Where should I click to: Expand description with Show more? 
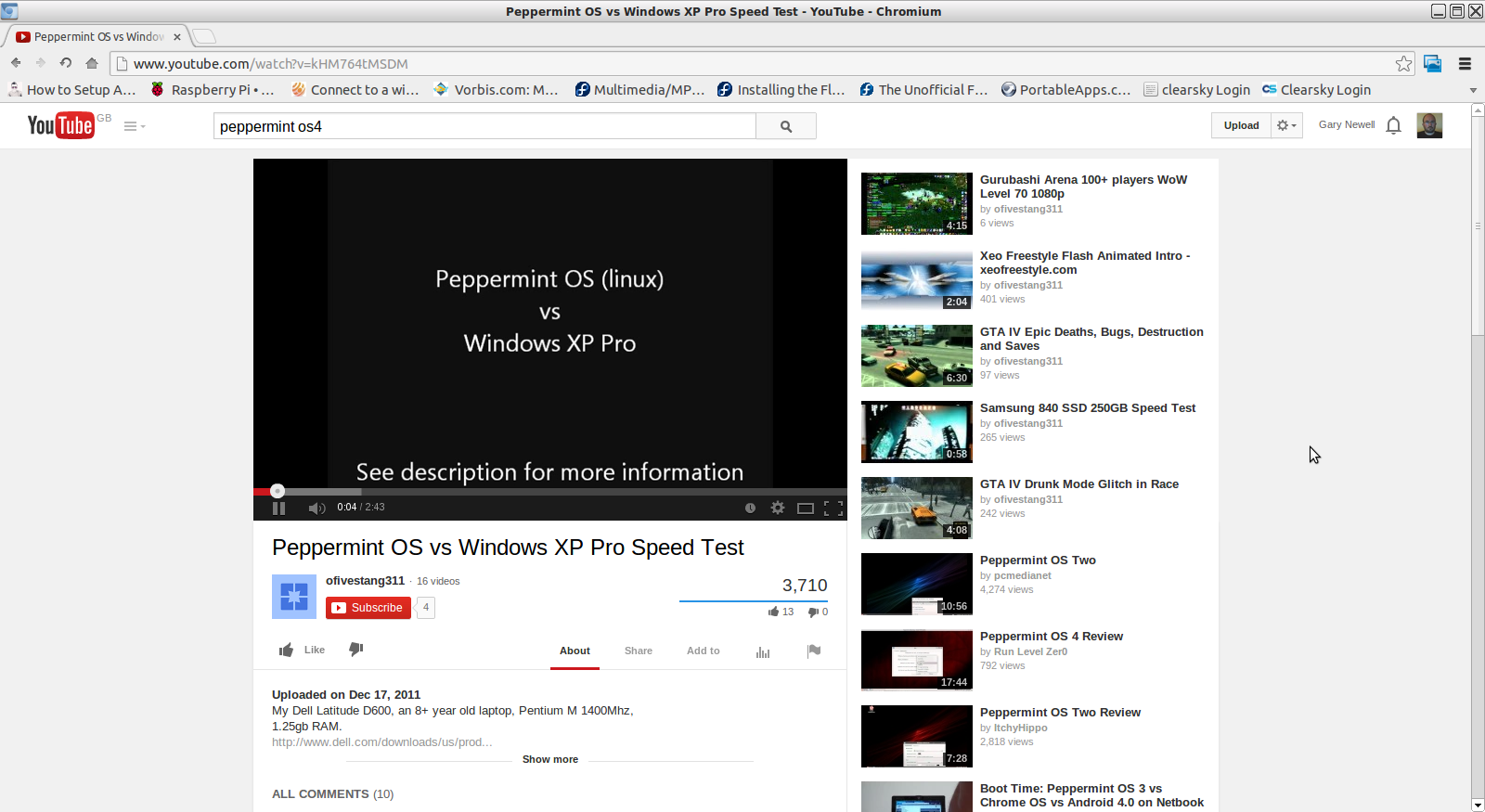549,759
